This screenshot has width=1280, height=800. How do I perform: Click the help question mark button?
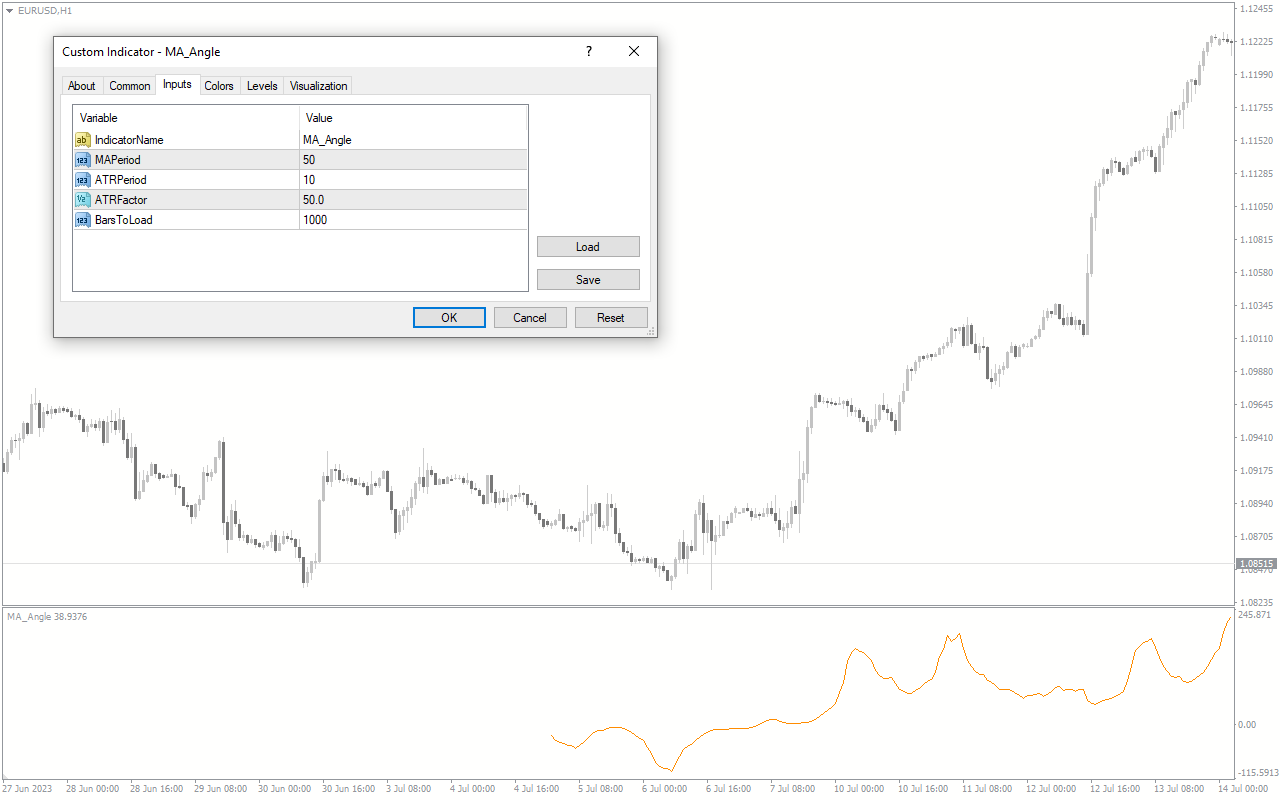coord(589,52)
